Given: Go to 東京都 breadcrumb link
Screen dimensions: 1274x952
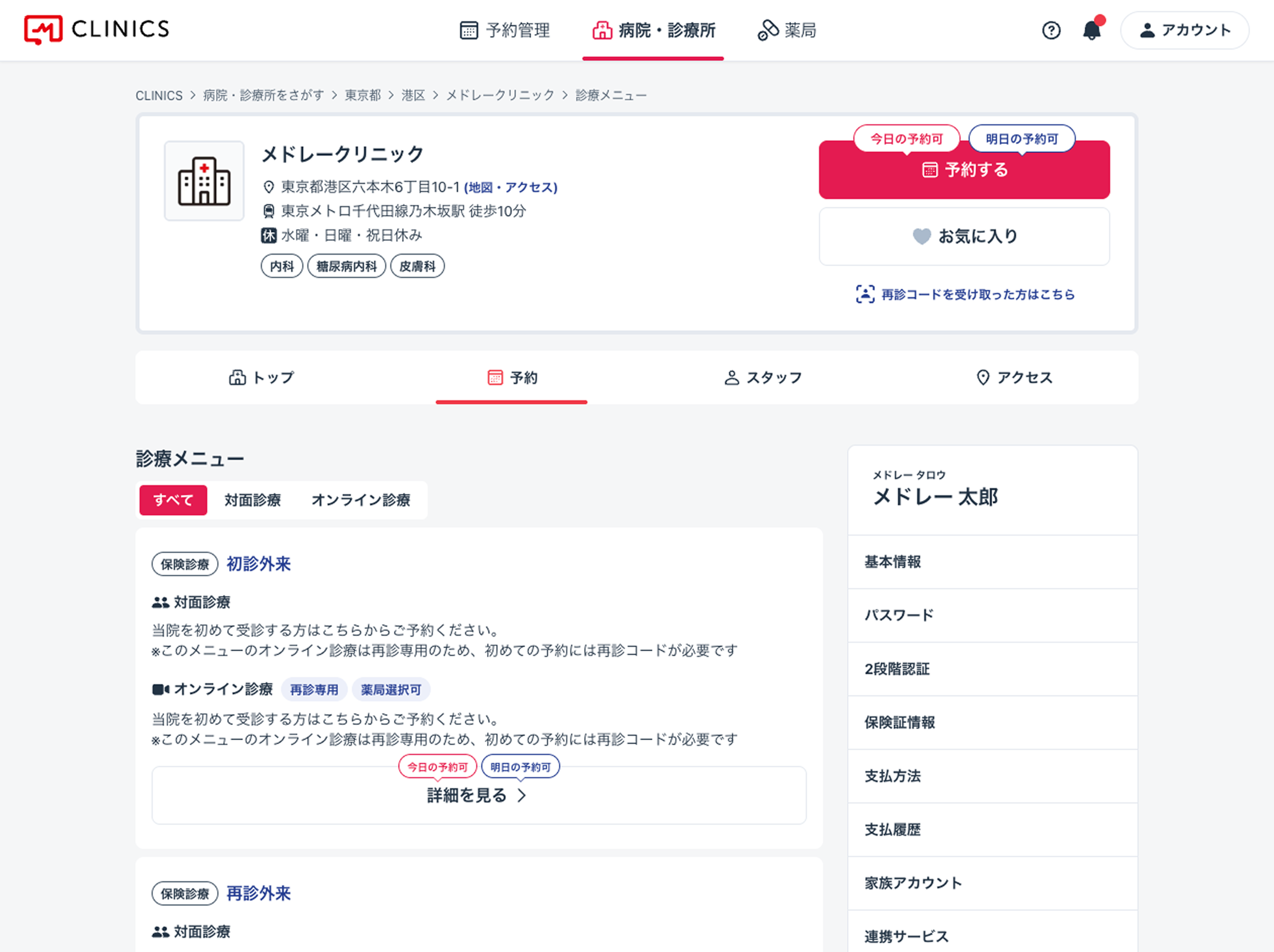Looking at the screenshot, I should [x=363, y=96].
